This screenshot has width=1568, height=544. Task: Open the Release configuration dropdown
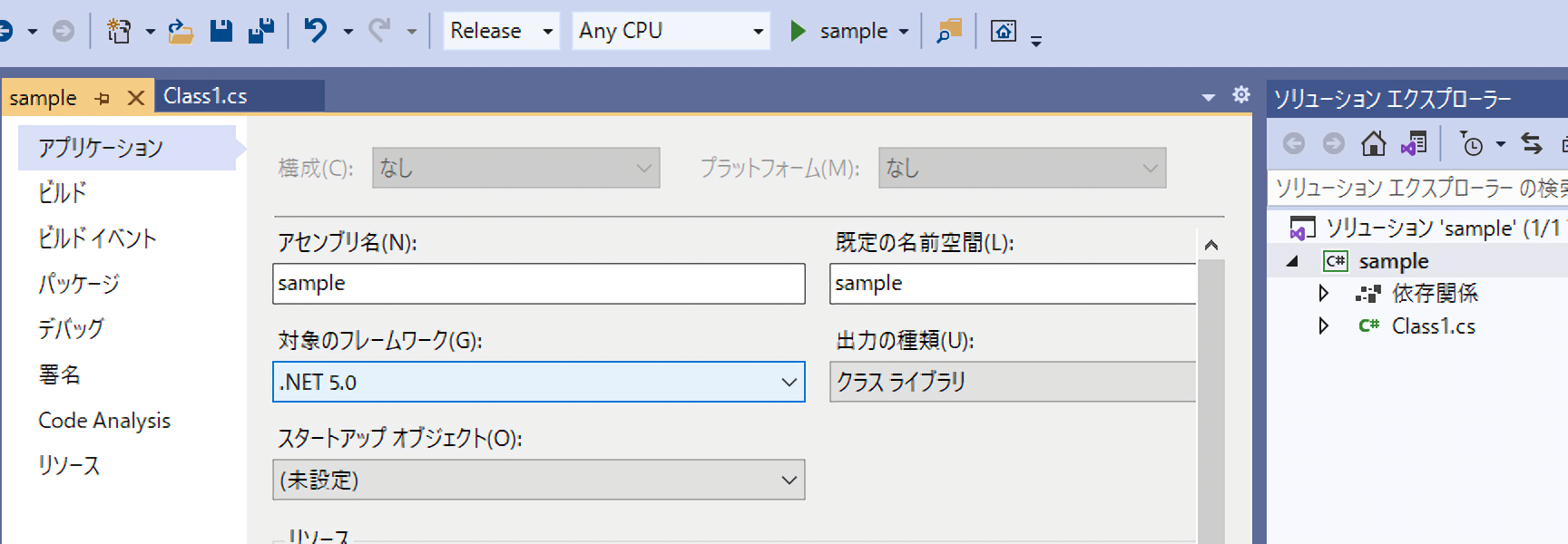(x=501, y=31)
